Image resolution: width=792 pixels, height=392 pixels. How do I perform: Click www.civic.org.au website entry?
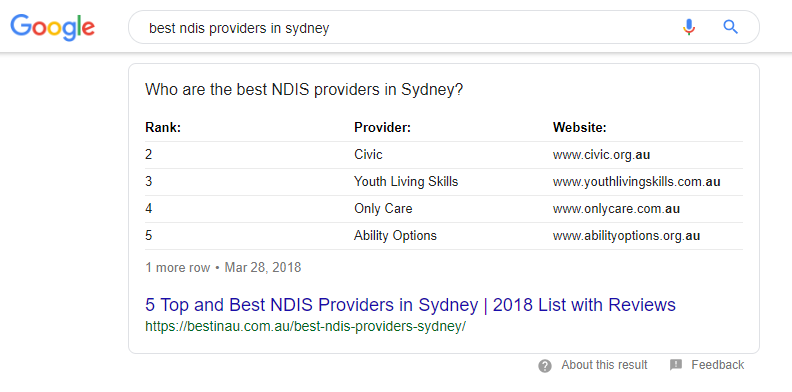pos(601,155)
